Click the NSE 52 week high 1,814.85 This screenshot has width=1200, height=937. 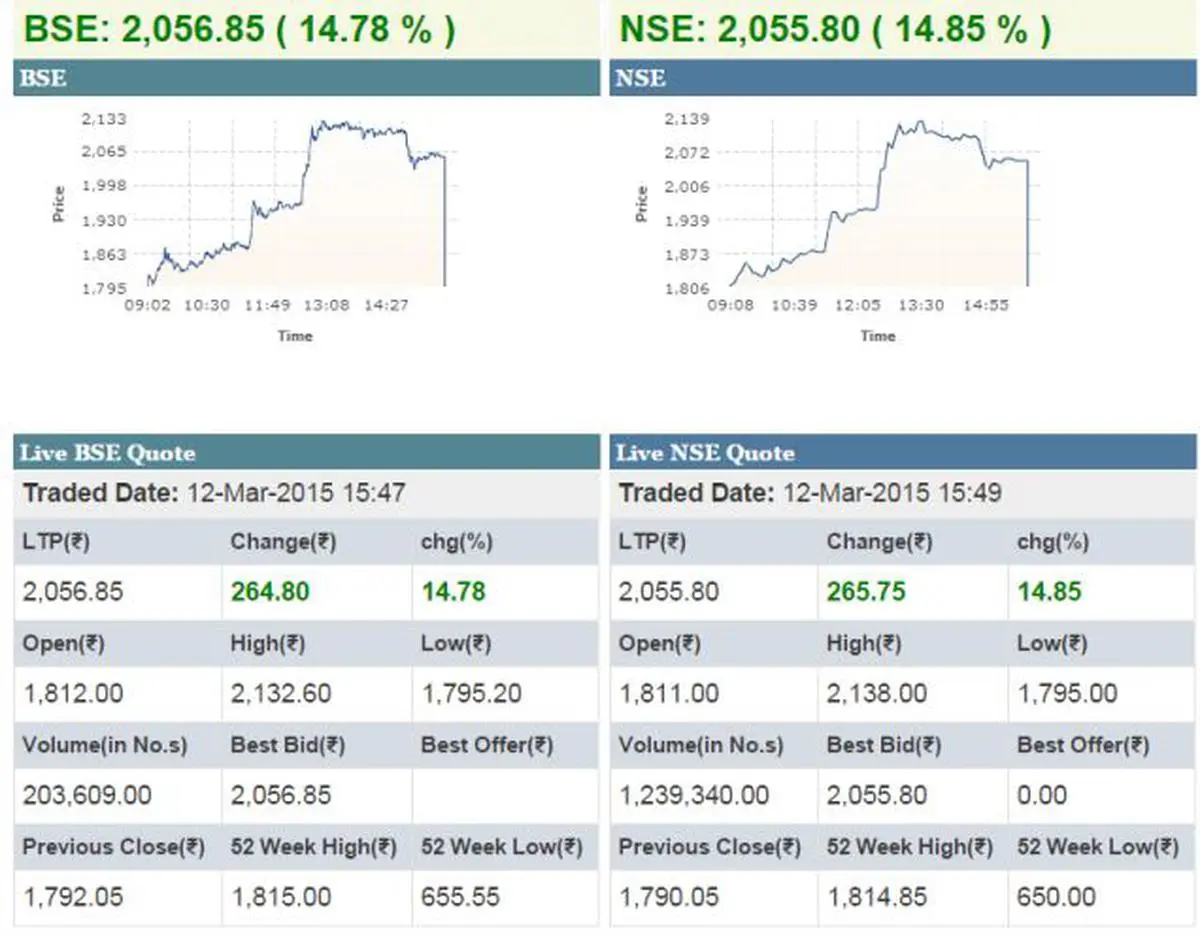point(877,897)
